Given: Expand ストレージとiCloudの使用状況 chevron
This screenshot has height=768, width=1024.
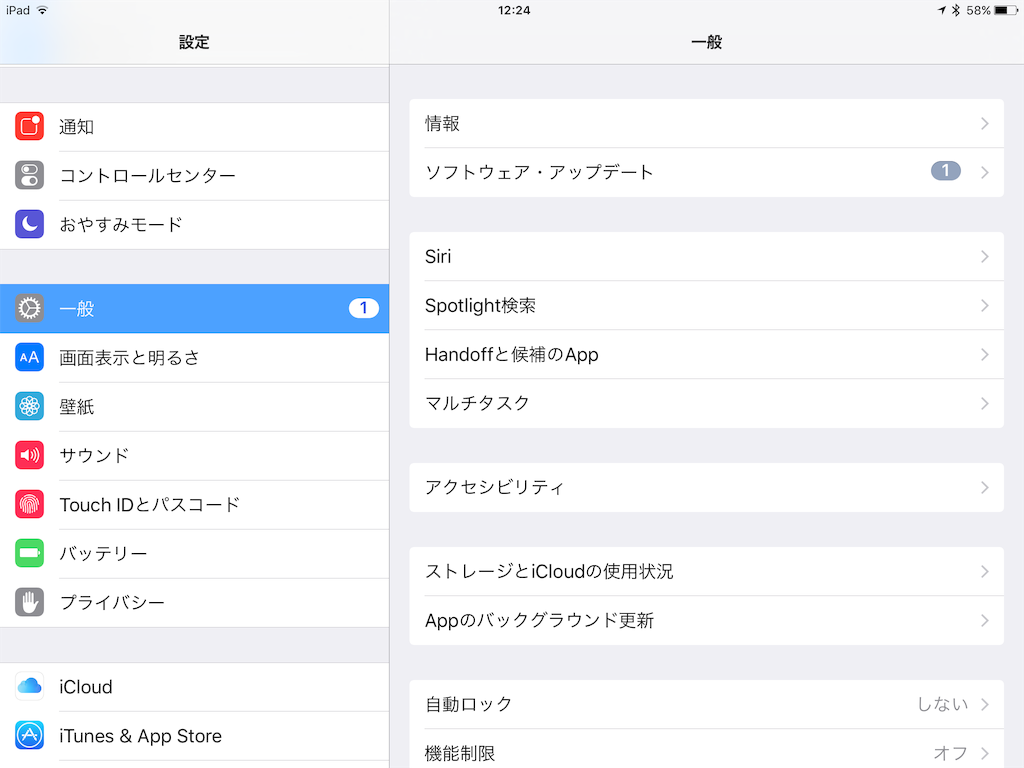Looking at the screenshot, I should click(985, 572).
